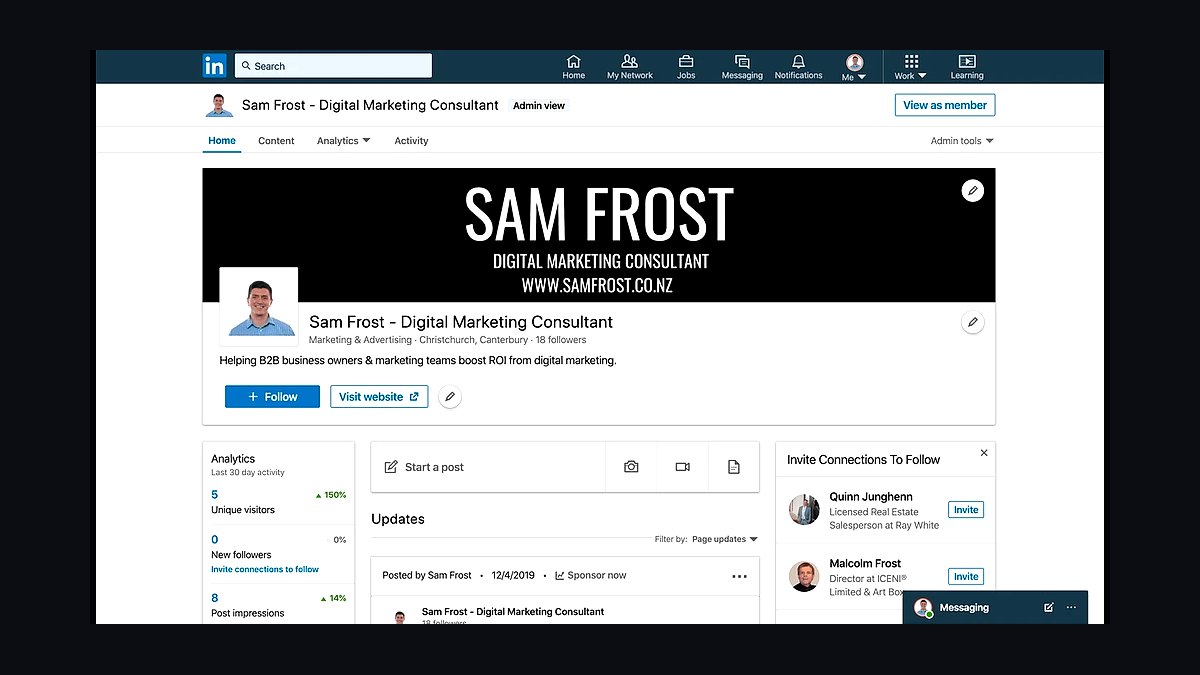Screen dimensions: 1200x675
Task: Click the Messaging bar title
Action: 964,607
